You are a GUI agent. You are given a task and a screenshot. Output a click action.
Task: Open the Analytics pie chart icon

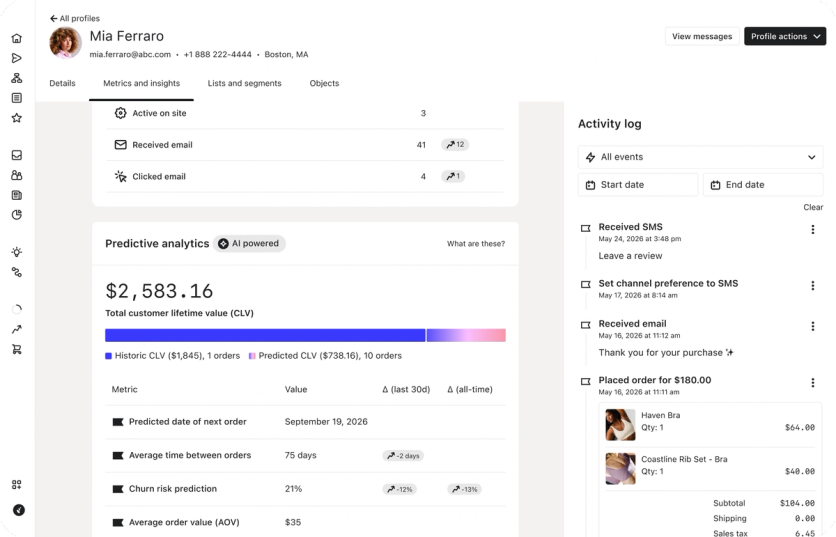click(17, 215)
